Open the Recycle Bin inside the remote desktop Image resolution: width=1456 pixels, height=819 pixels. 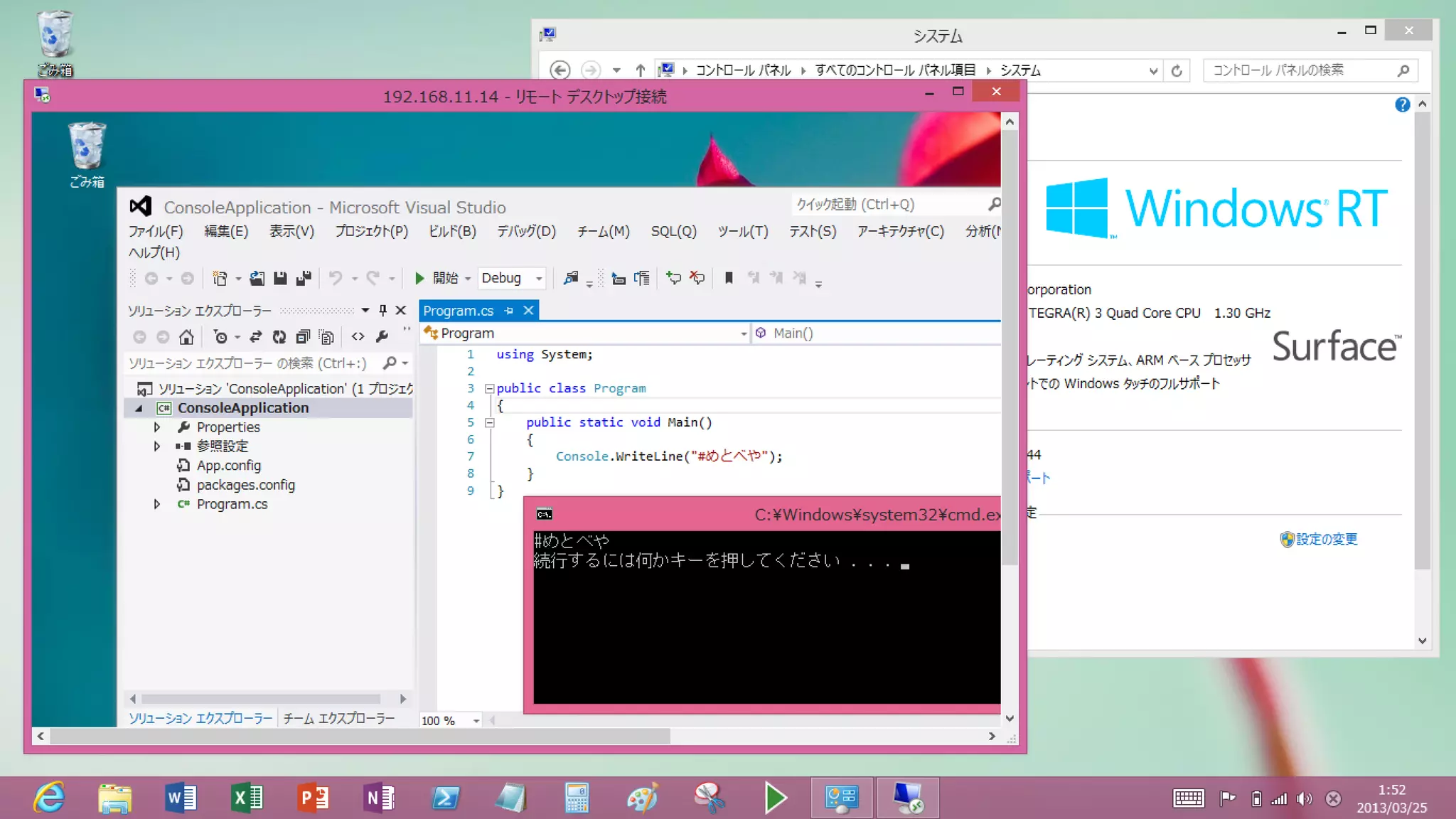(x=87, y=154)
